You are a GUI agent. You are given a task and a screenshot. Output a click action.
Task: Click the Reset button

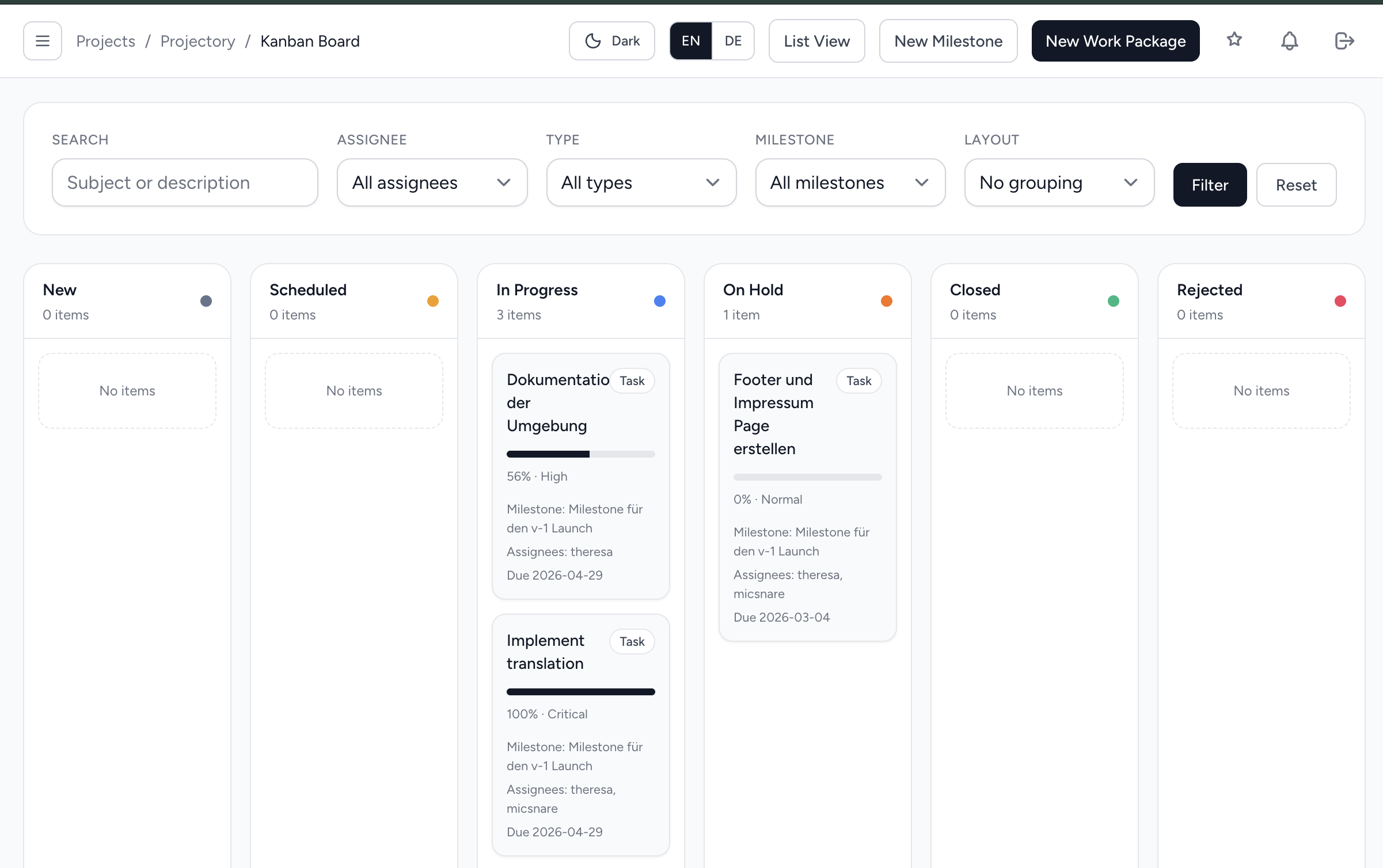click(x=1296, y=185)
